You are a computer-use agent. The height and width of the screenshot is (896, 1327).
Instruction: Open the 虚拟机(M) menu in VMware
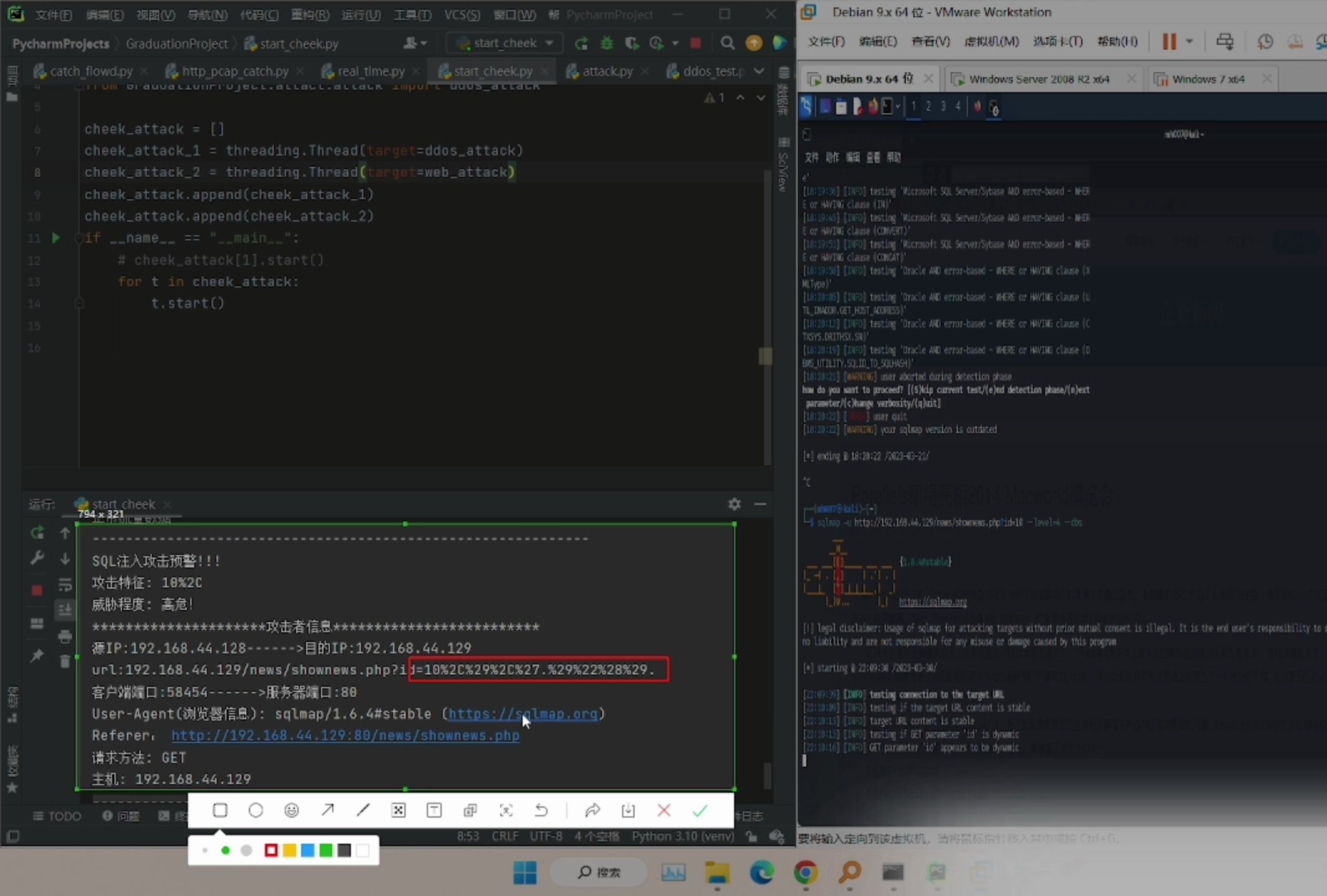(992, 42)
